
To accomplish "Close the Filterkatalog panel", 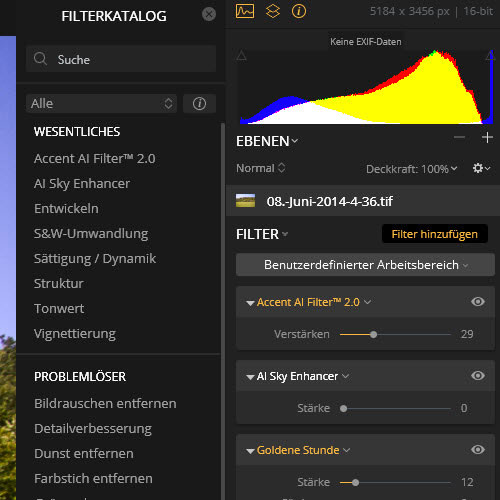I will coord(209,14).
